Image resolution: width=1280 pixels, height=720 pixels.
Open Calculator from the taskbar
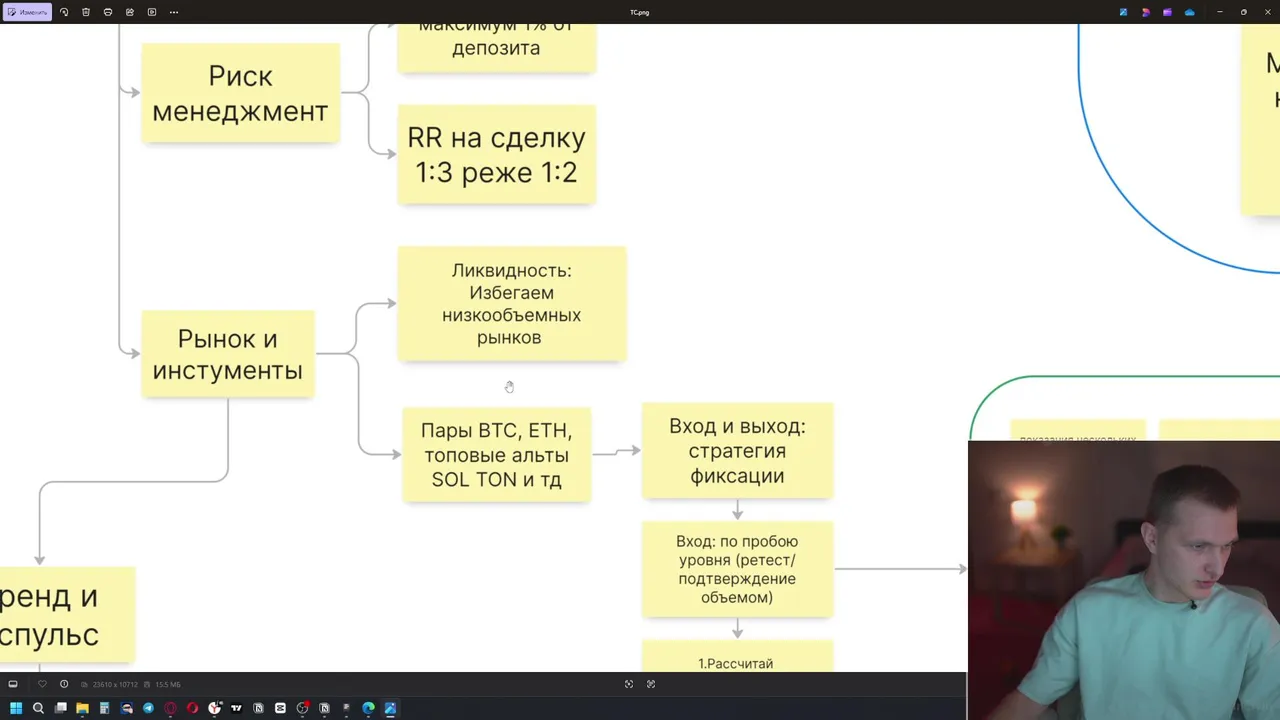(x=104, y=708)
